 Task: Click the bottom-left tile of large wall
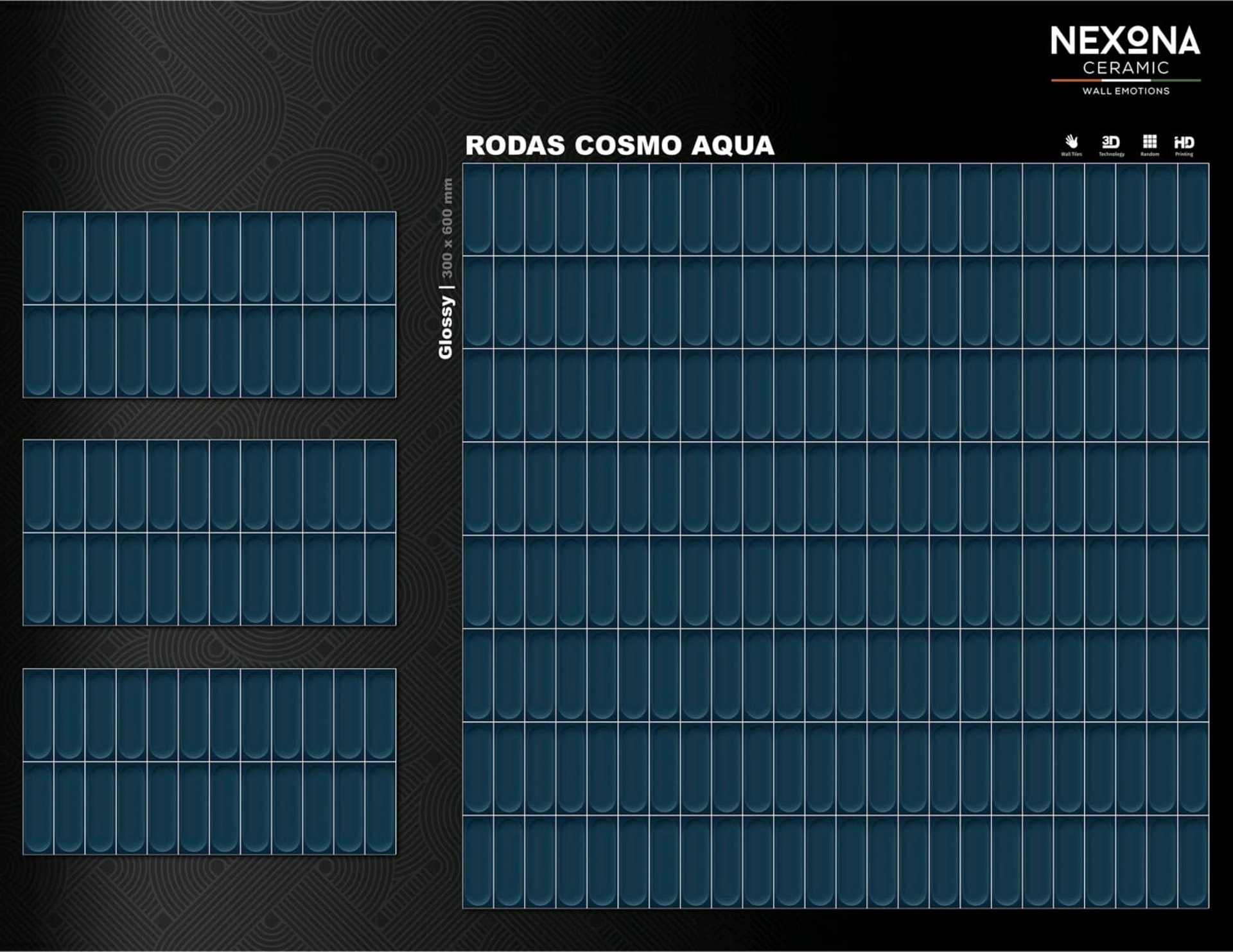pos(478,862)
